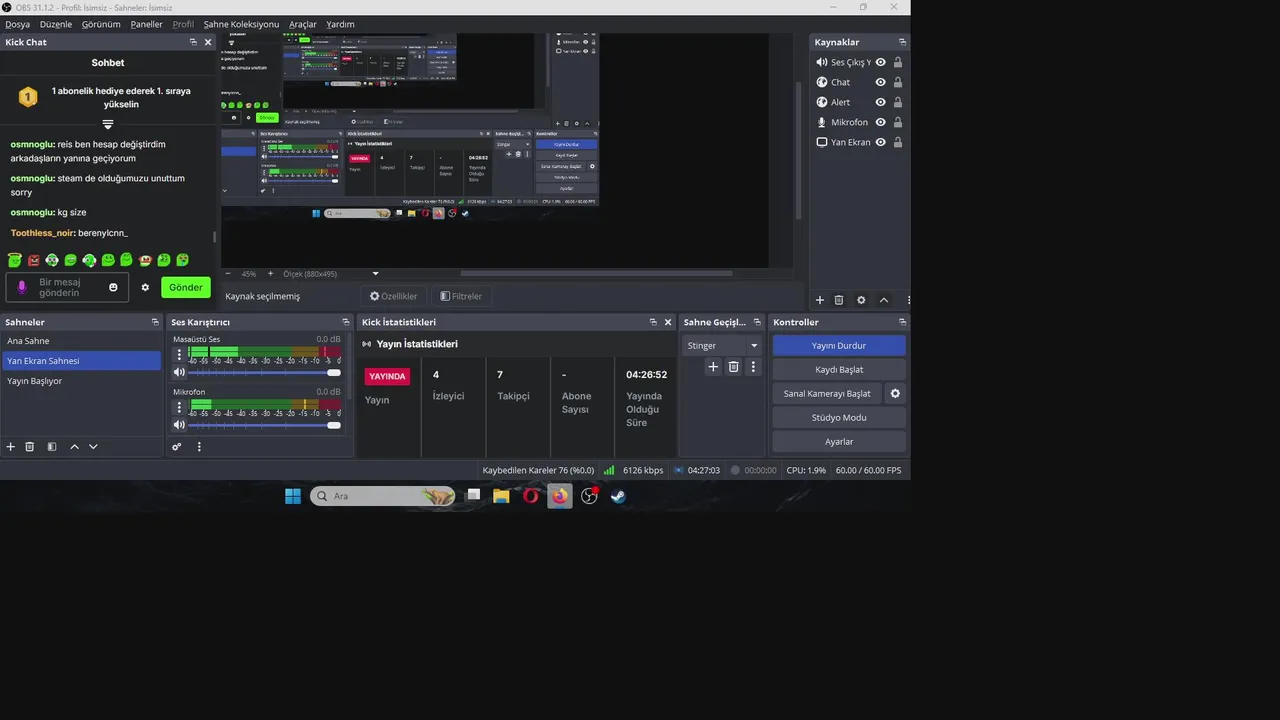Undock the Kaynaklar panel
The height and width of the screenshot is (720, 1280).
click(902, 42)
